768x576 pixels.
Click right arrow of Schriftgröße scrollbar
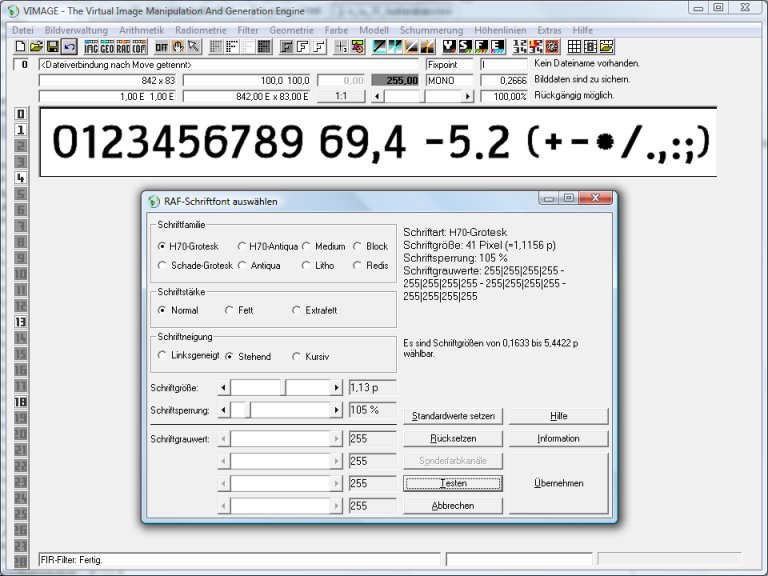point(337,387)
